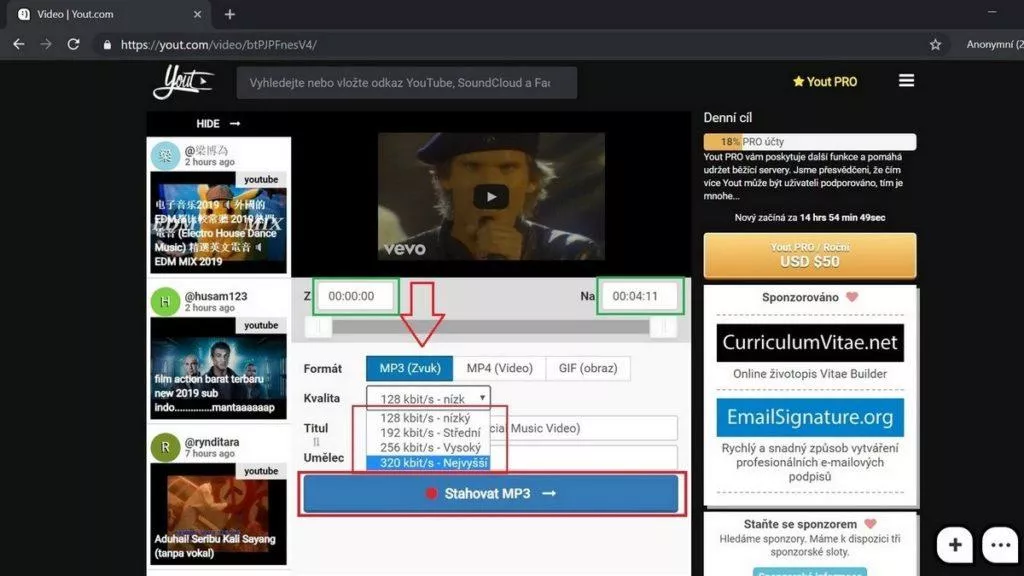Open EDM MIX 2019 video thumbnail

click(218, 222)
